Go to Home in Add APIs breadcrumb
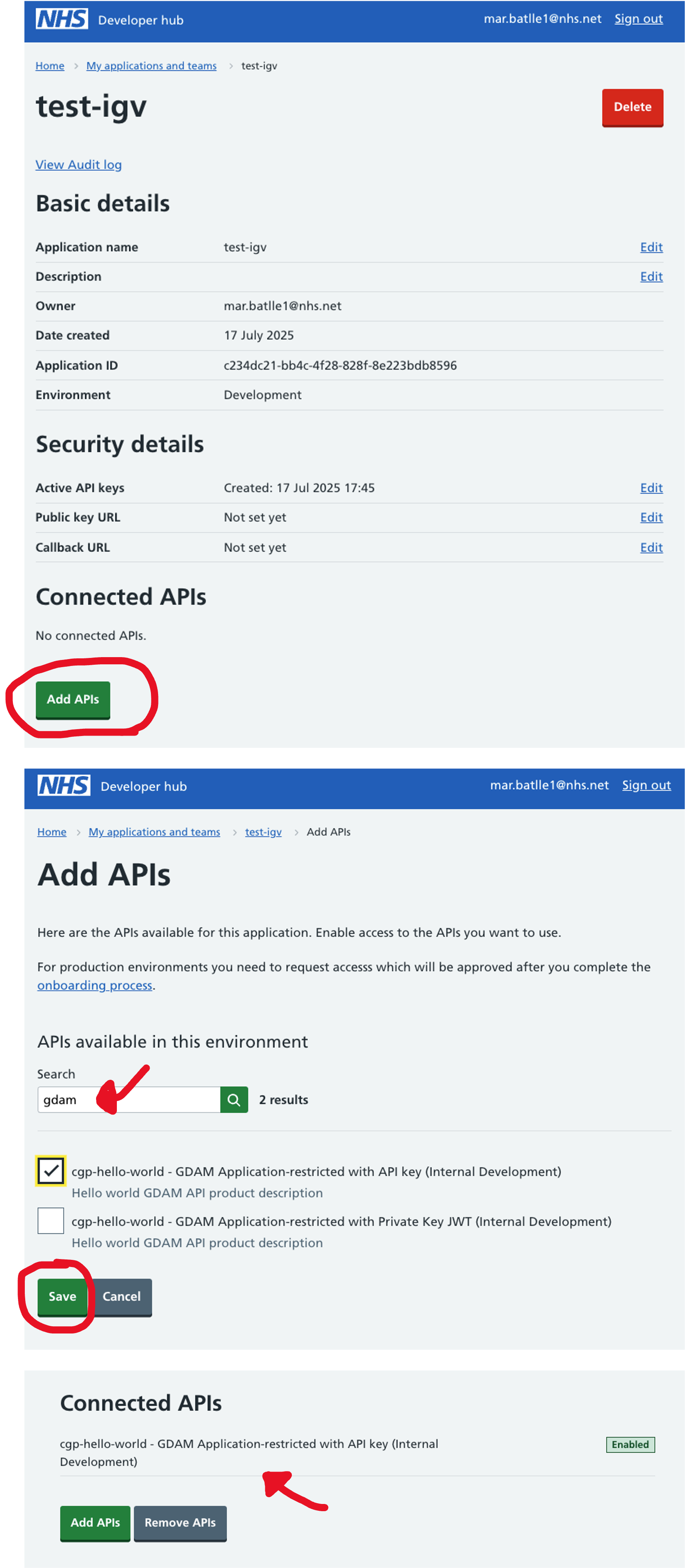 (x=52, y=832)
